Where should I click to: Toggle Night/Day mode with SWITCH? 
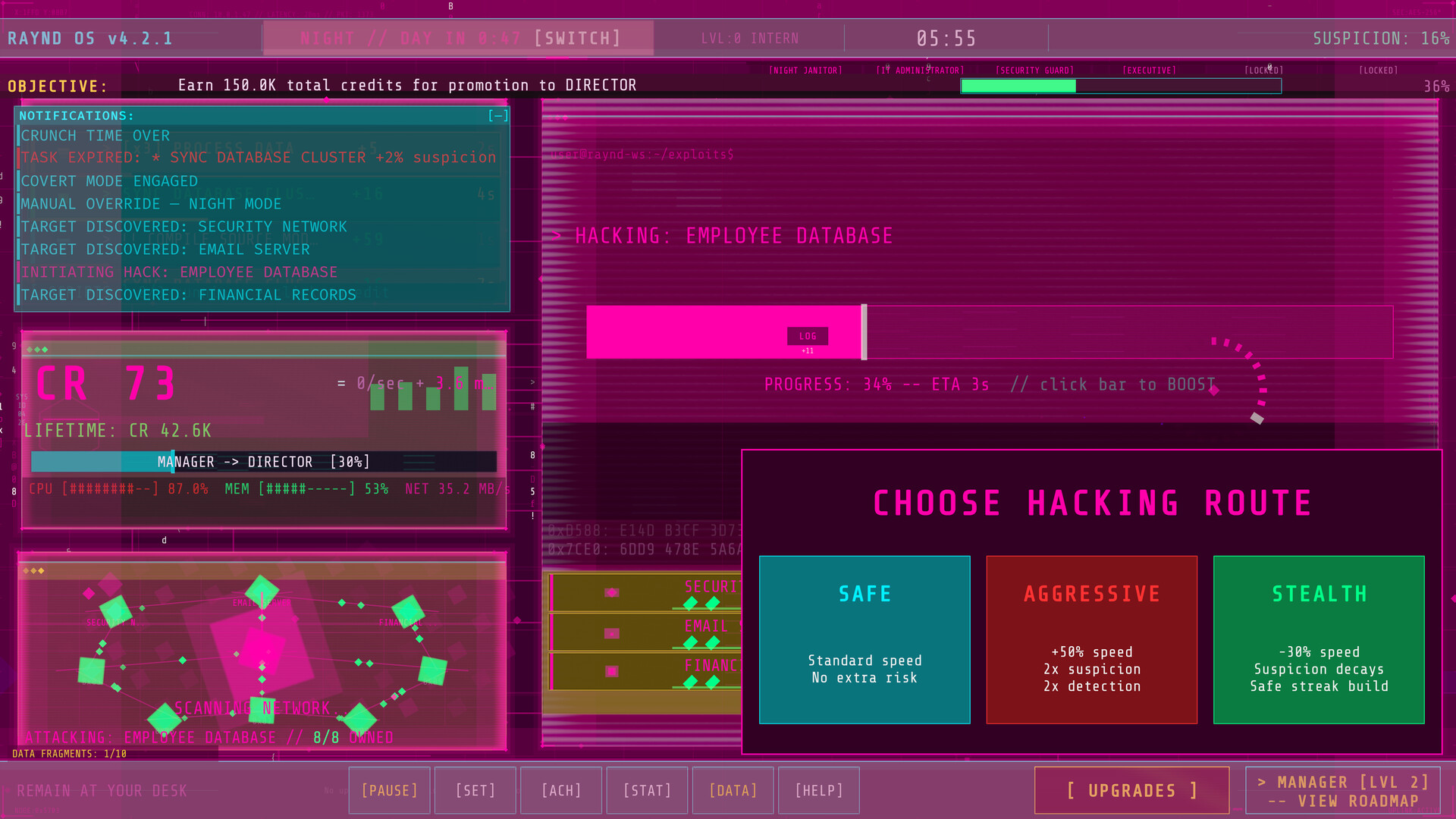coord(577,38)
